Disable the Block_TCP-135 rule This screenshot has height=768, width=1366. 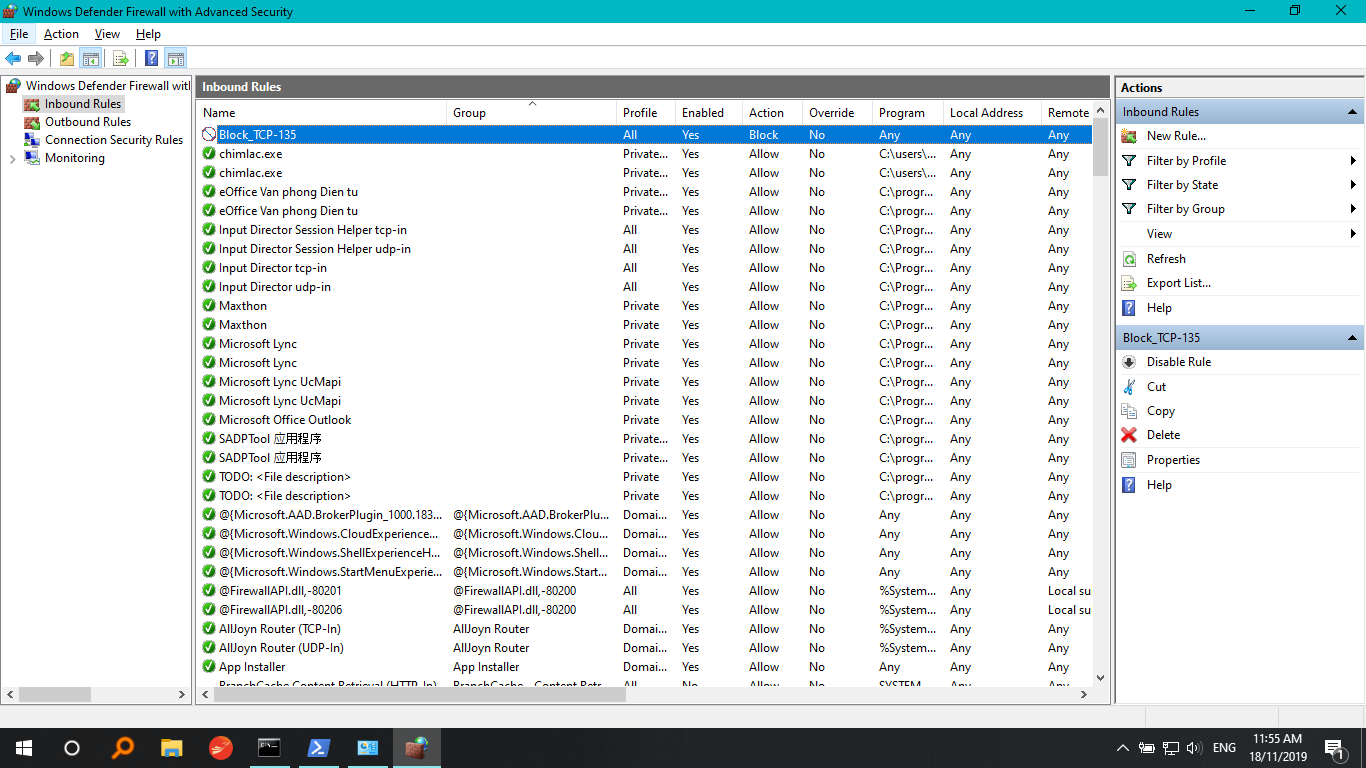(1178, 362)
